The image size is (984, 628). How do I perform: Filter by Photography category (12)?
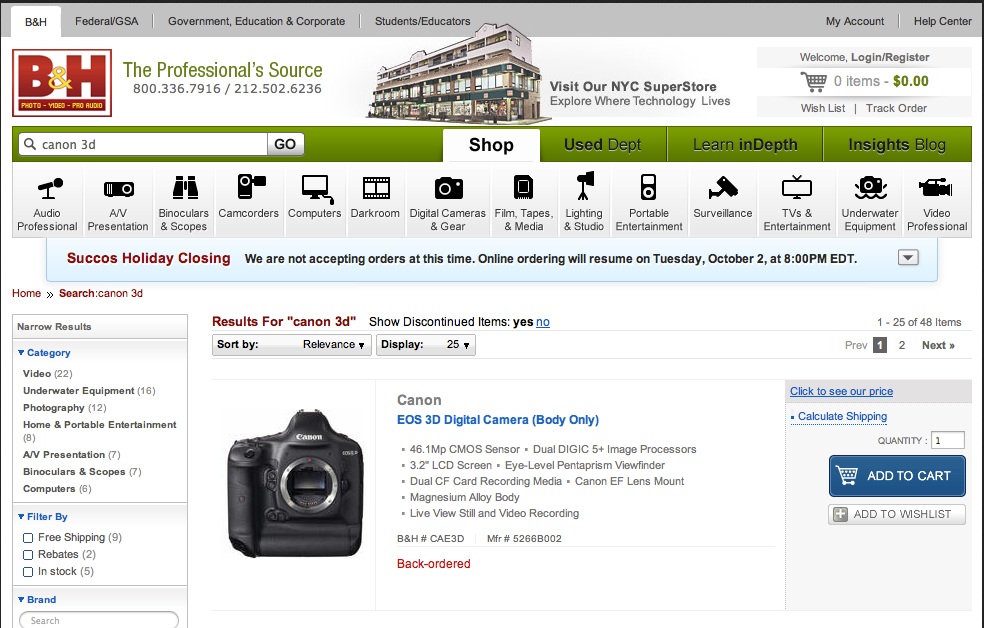pyautogui.click(x=65, y=407)
